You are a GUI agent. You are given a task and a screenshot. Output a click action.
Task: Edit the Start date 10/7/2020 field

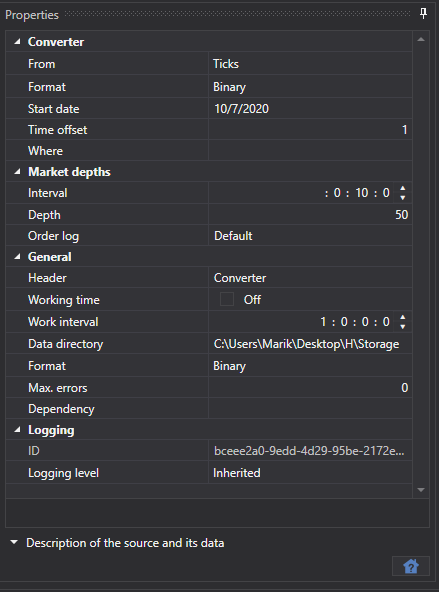(x=310, y=109)
